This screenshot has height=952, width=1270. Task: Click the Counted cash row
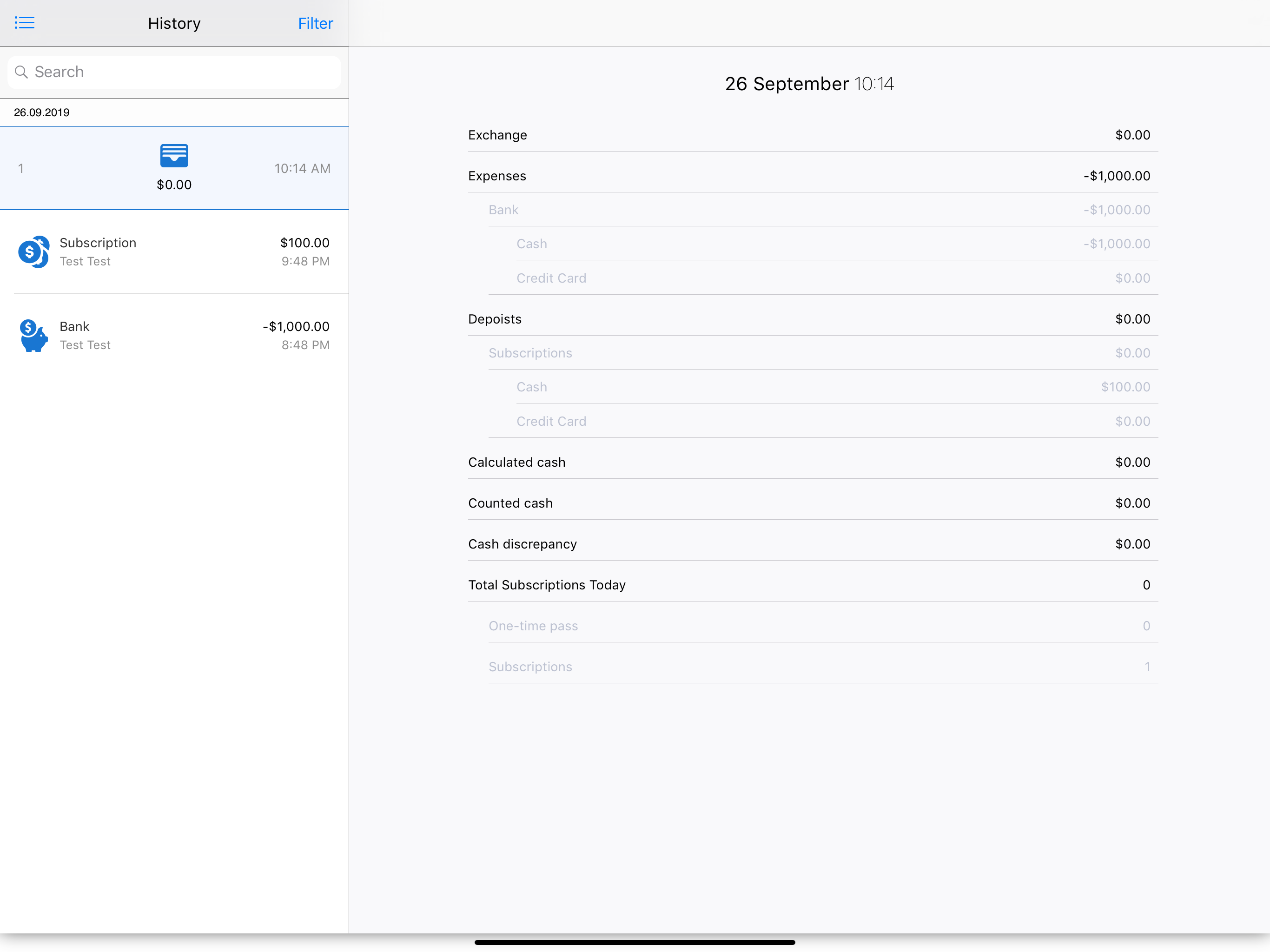point(813,503)
